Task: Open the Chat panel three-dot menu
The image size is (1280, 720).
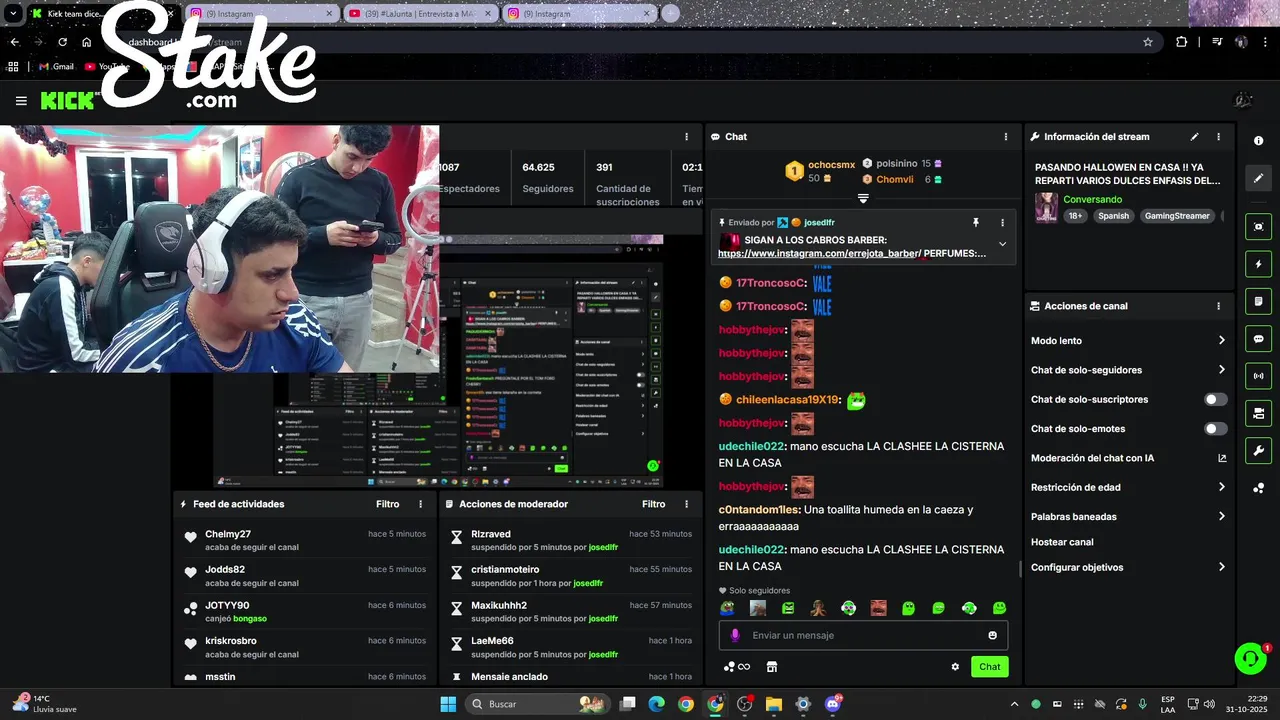Action: tap(1006, 137)
